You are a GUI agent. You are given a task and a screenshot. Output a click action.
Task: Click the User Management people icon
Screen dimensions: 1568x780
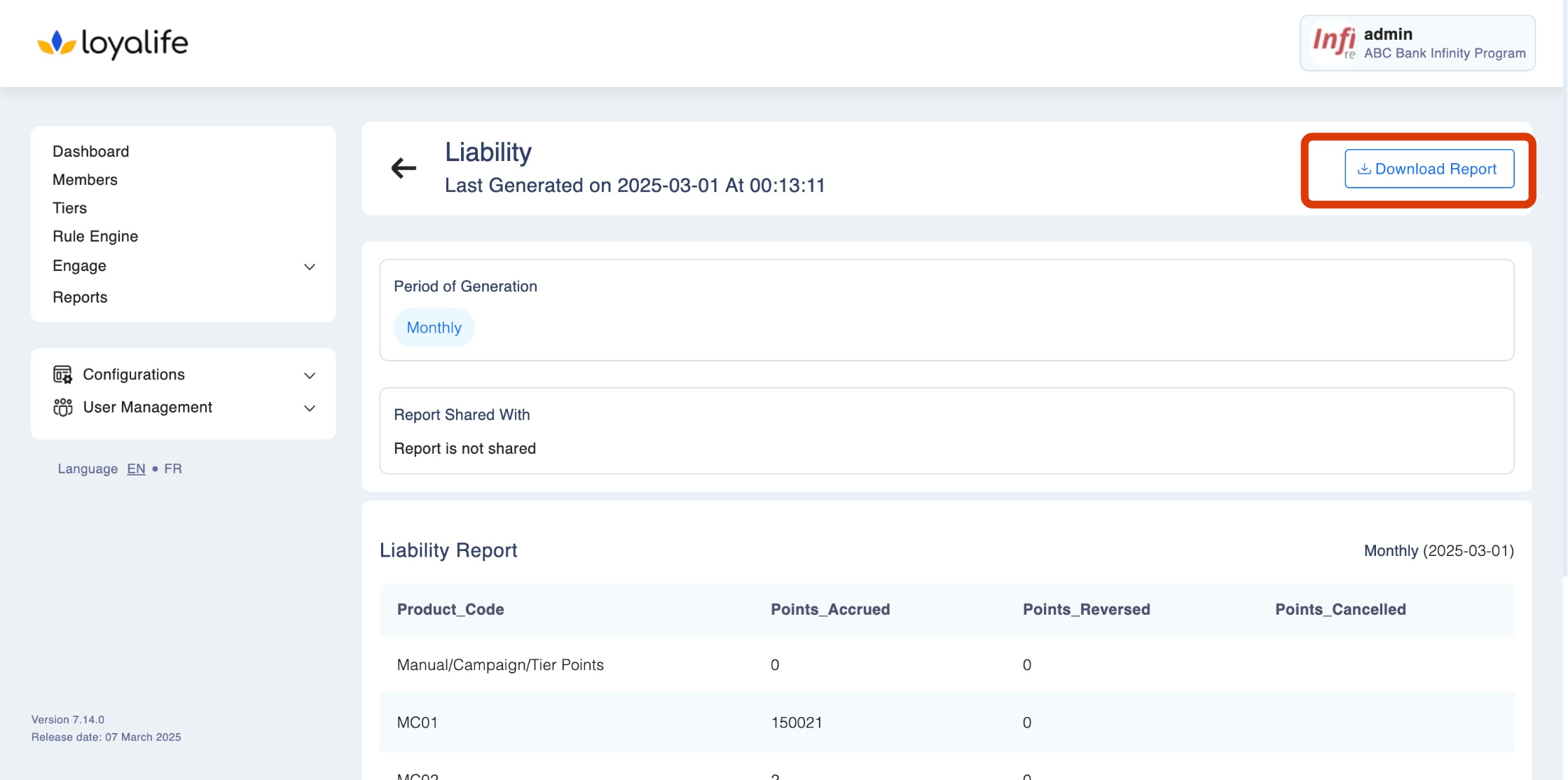coord(62,408)
